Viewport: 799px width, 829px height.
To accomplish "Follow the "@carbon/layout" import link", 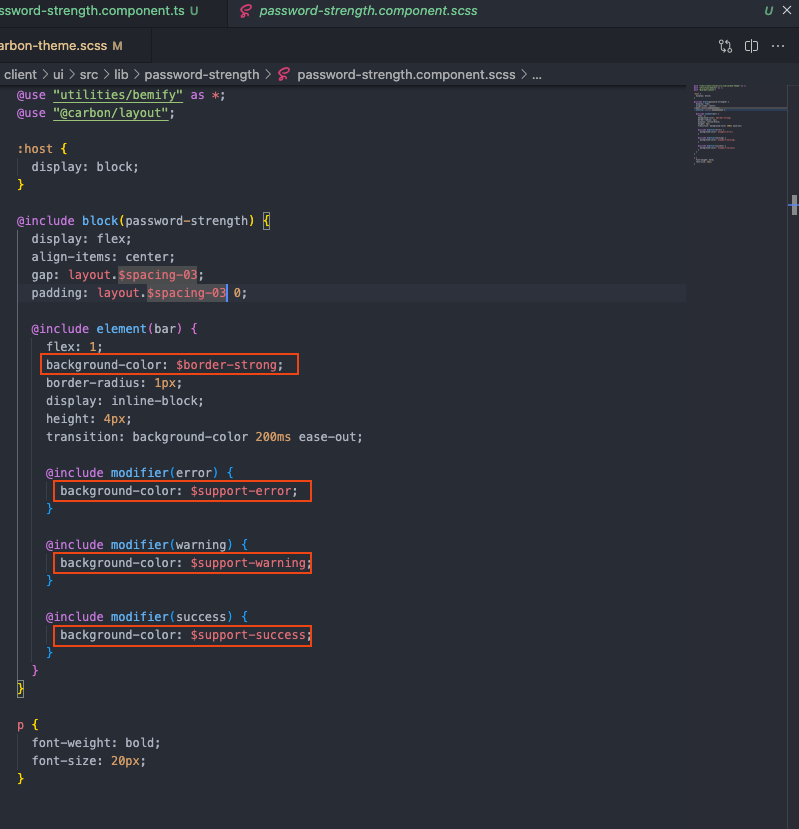I will click(x=111, y=113).
